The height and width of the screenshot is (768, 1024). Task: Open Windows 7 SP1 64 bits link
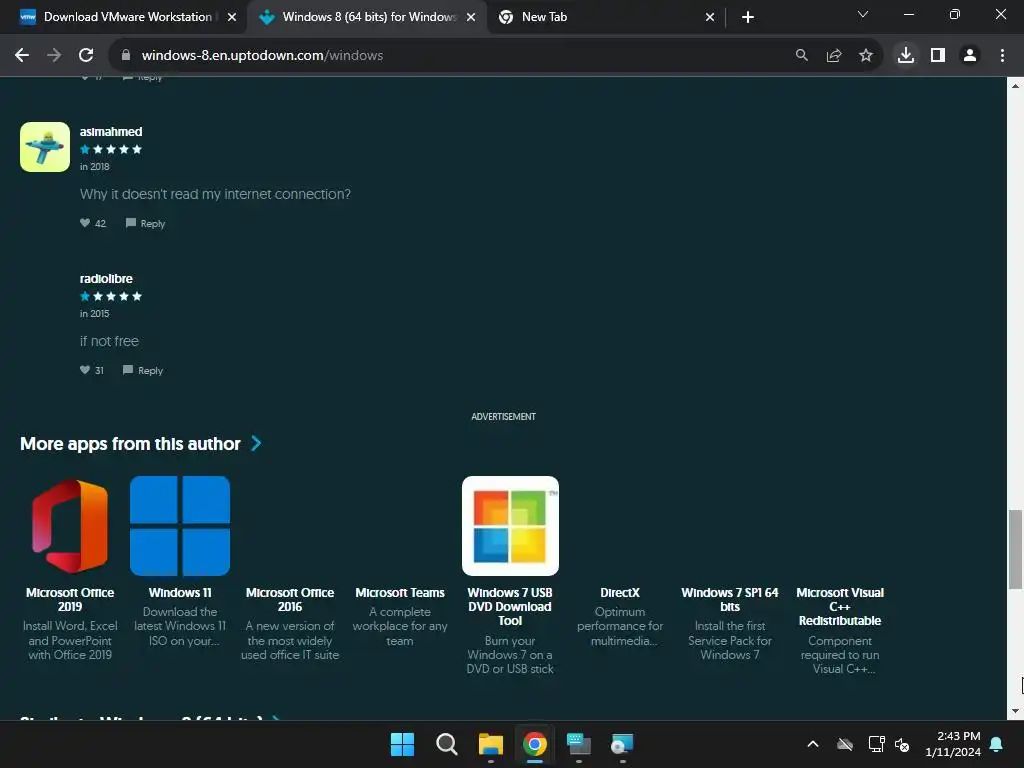point(729,600)
